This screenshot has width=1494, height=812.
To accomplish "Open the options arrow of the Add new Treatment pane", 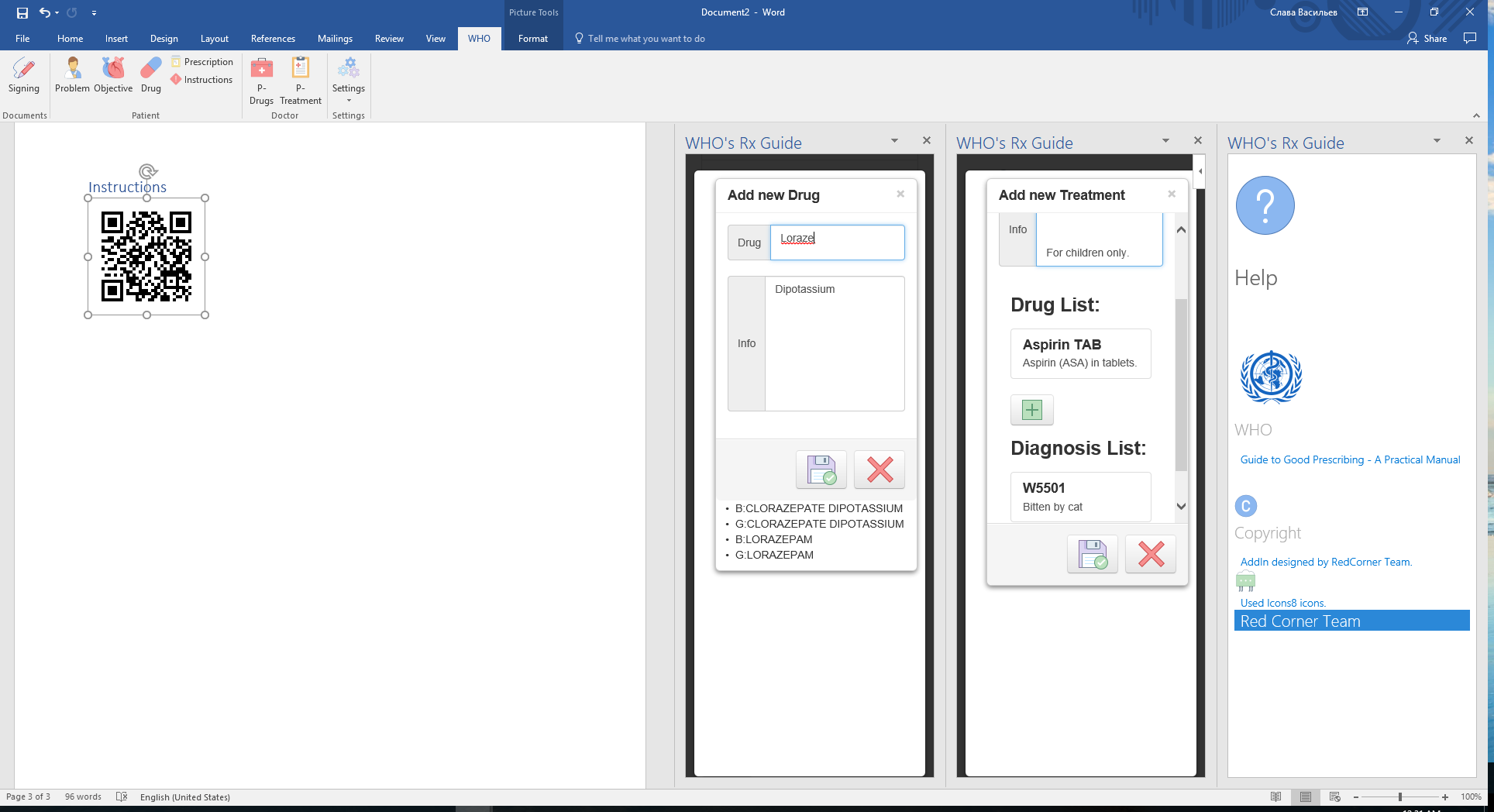I will 1165,140.
